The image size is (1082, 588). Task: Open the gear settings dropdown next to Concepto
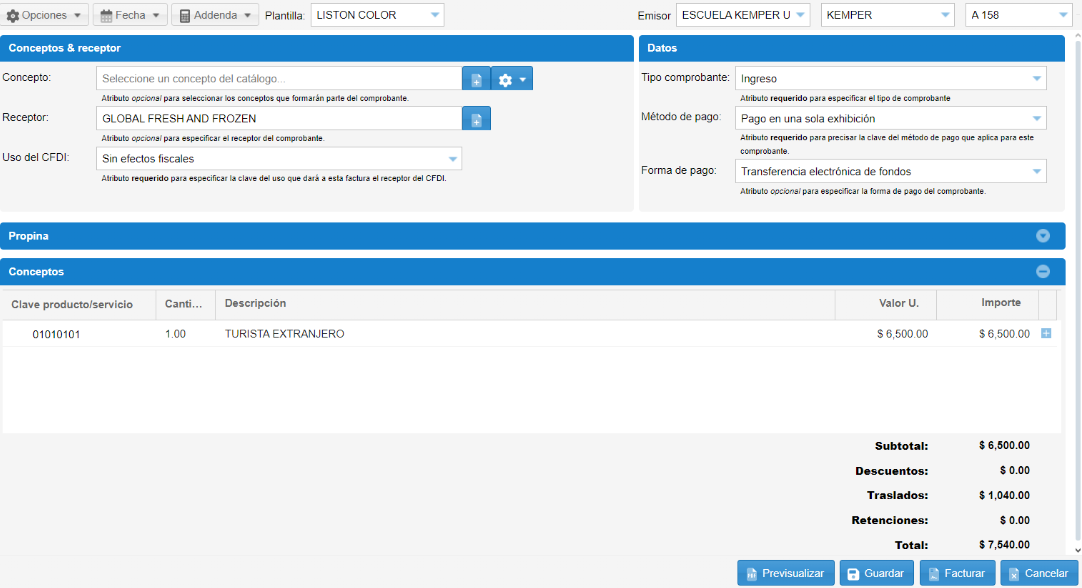512,80
